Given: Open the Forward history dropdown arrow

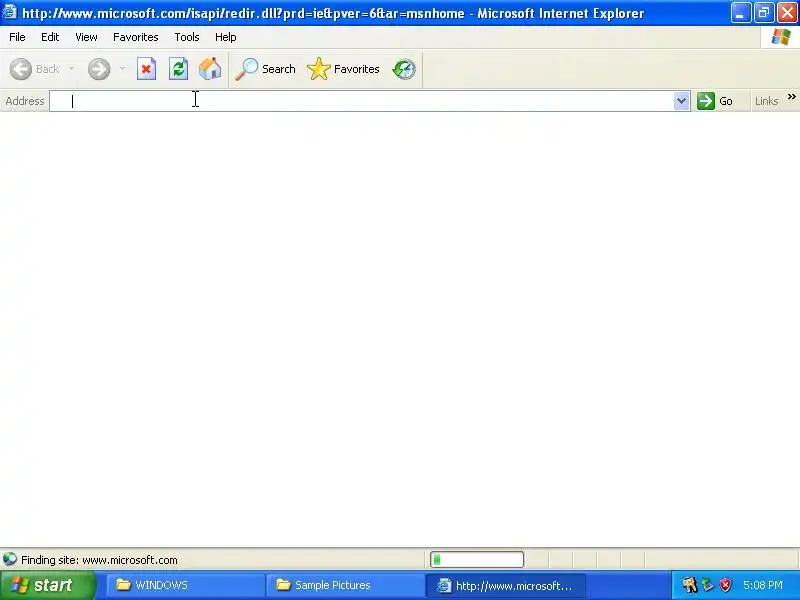Looking at the screenshot, I should [x=122, y=69].
